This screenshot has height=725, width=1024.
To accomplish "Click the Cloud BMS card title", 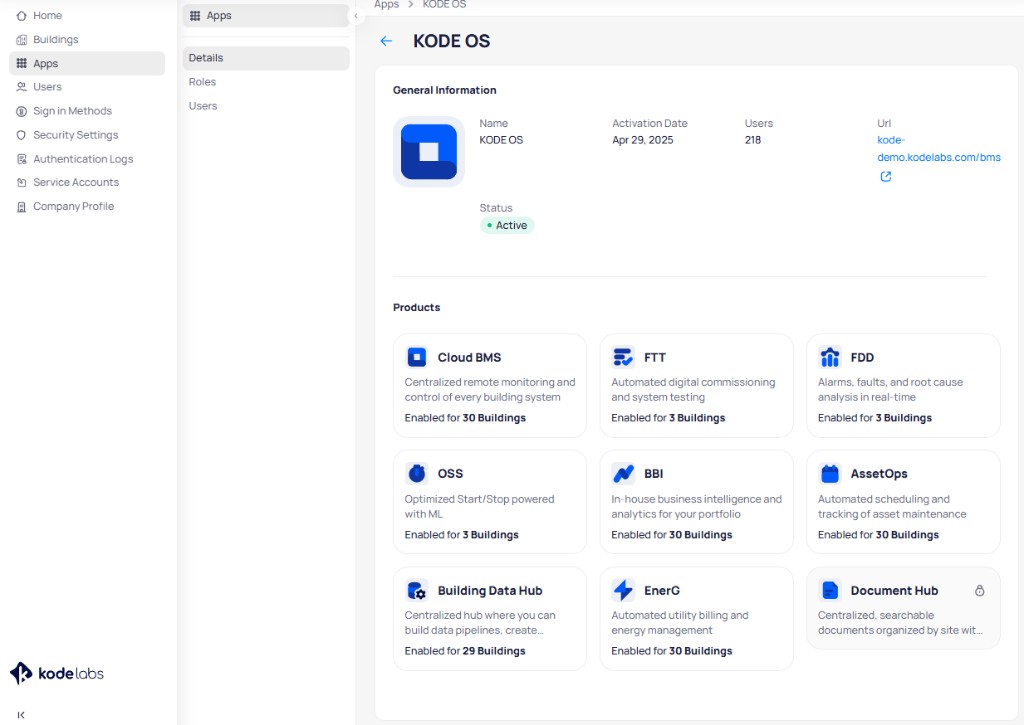I will pos(469,357).
